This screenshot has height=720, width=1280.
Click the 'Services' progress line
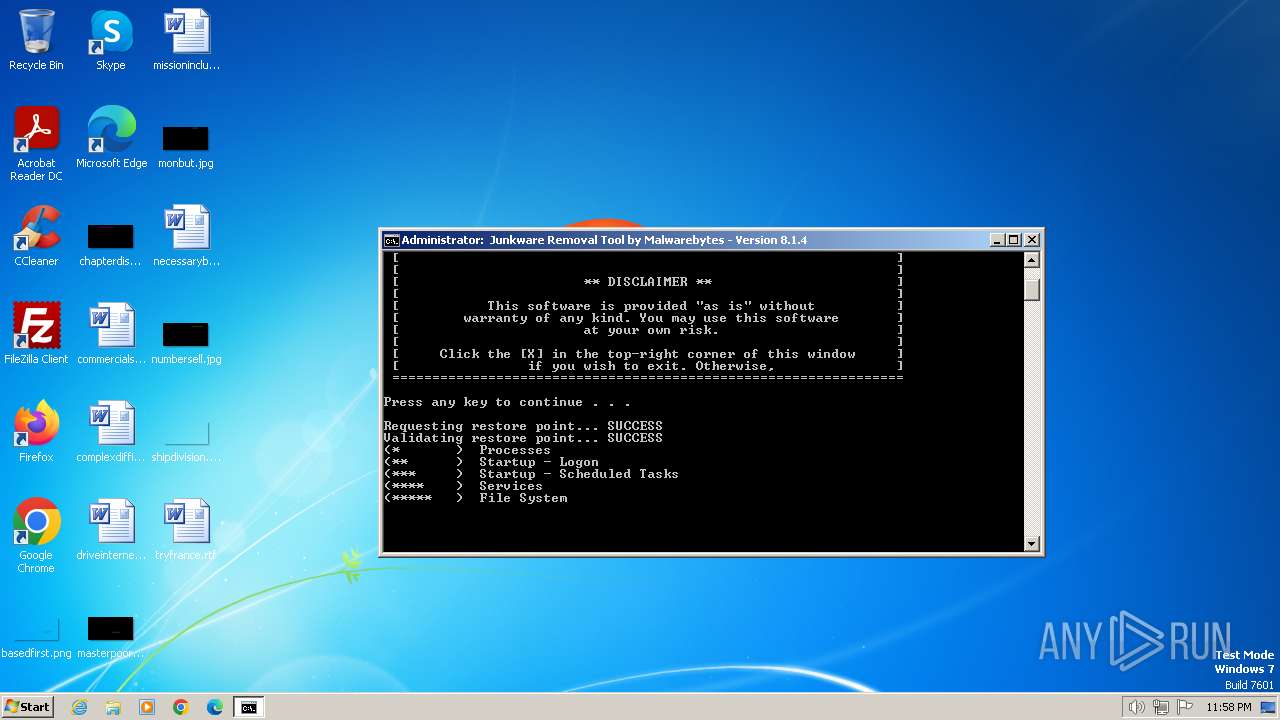coord(463,486)
